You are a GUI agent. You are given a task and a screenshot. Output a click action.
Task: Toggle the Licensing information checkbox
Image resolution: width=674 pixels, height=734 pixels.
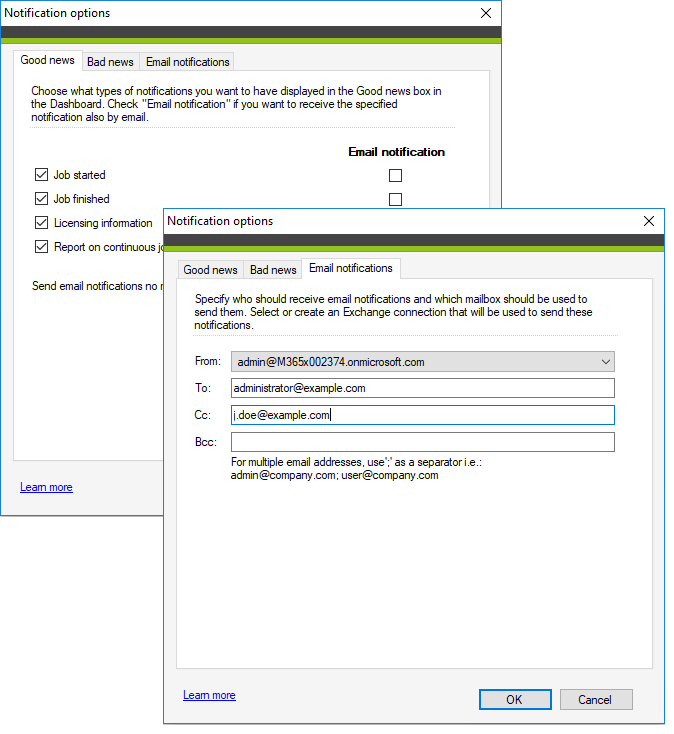(x=42, y=223)
